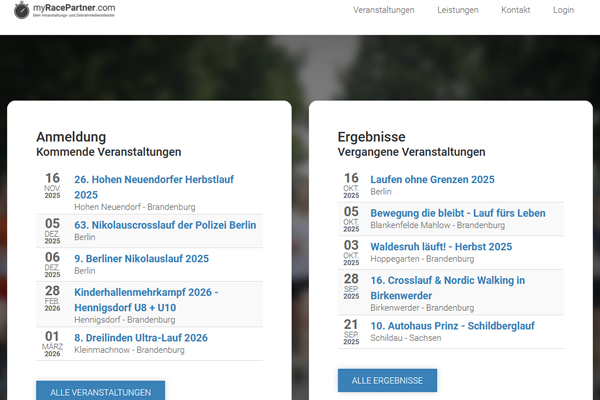Open 10. Autohaus Prinz - Schildberglauf results

pos(452,326)
